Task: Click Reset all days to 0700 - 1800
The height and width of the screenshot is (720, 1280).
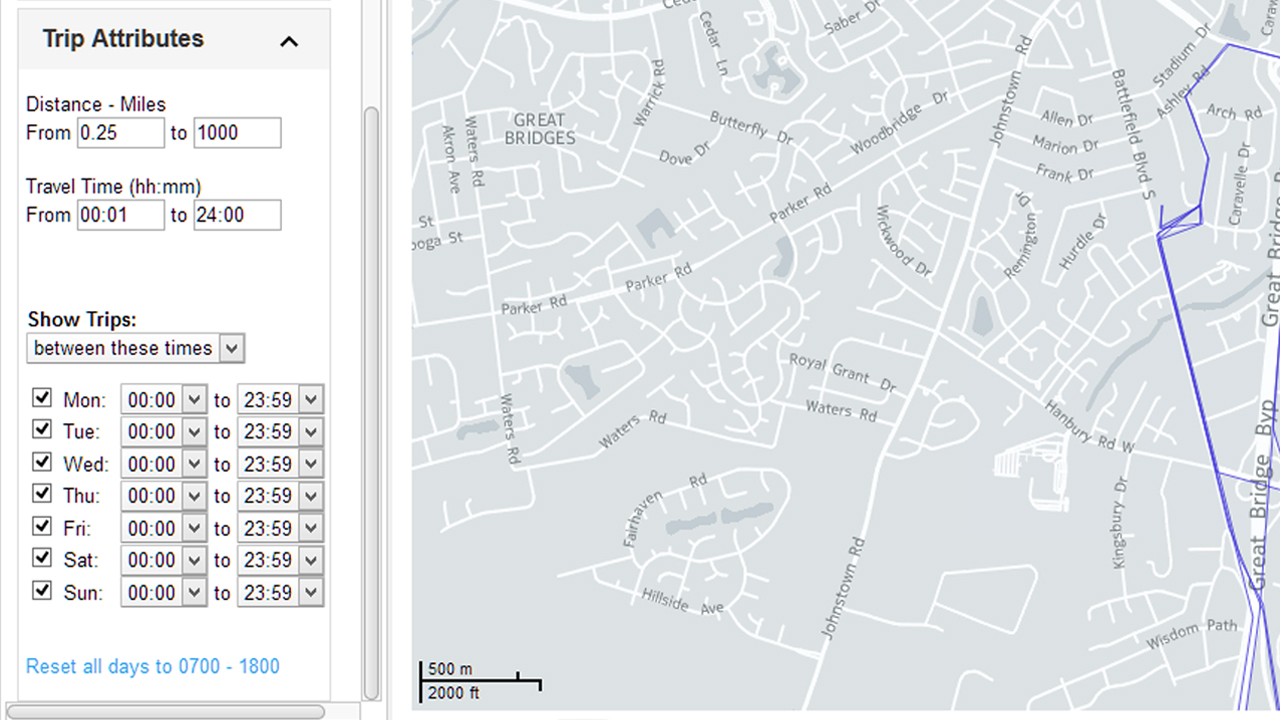Action: [x=153, y=666]
